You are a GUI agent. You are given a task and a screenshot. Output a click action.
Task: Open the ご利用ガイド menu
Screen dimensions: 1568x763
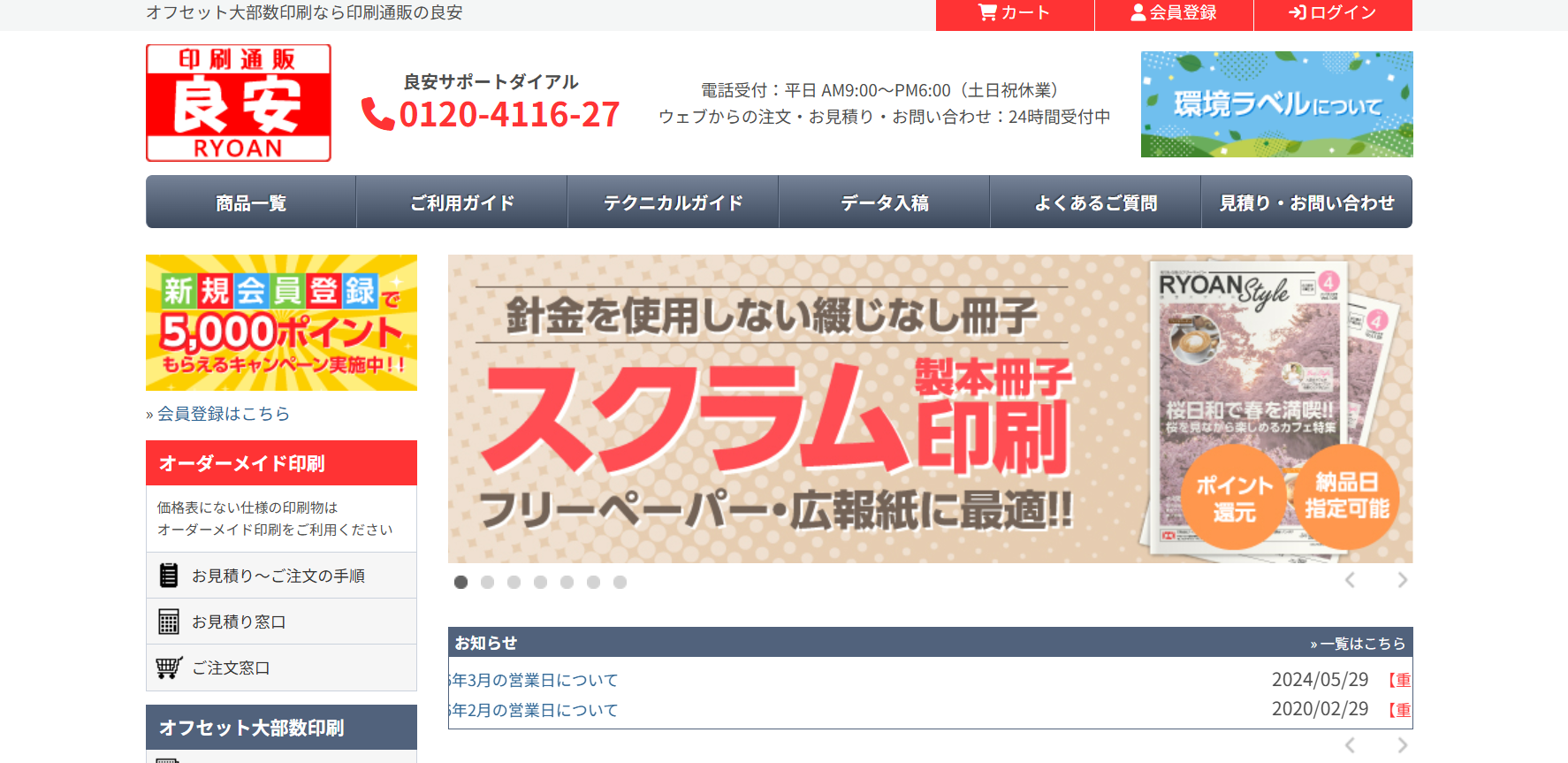coord(462,202)
